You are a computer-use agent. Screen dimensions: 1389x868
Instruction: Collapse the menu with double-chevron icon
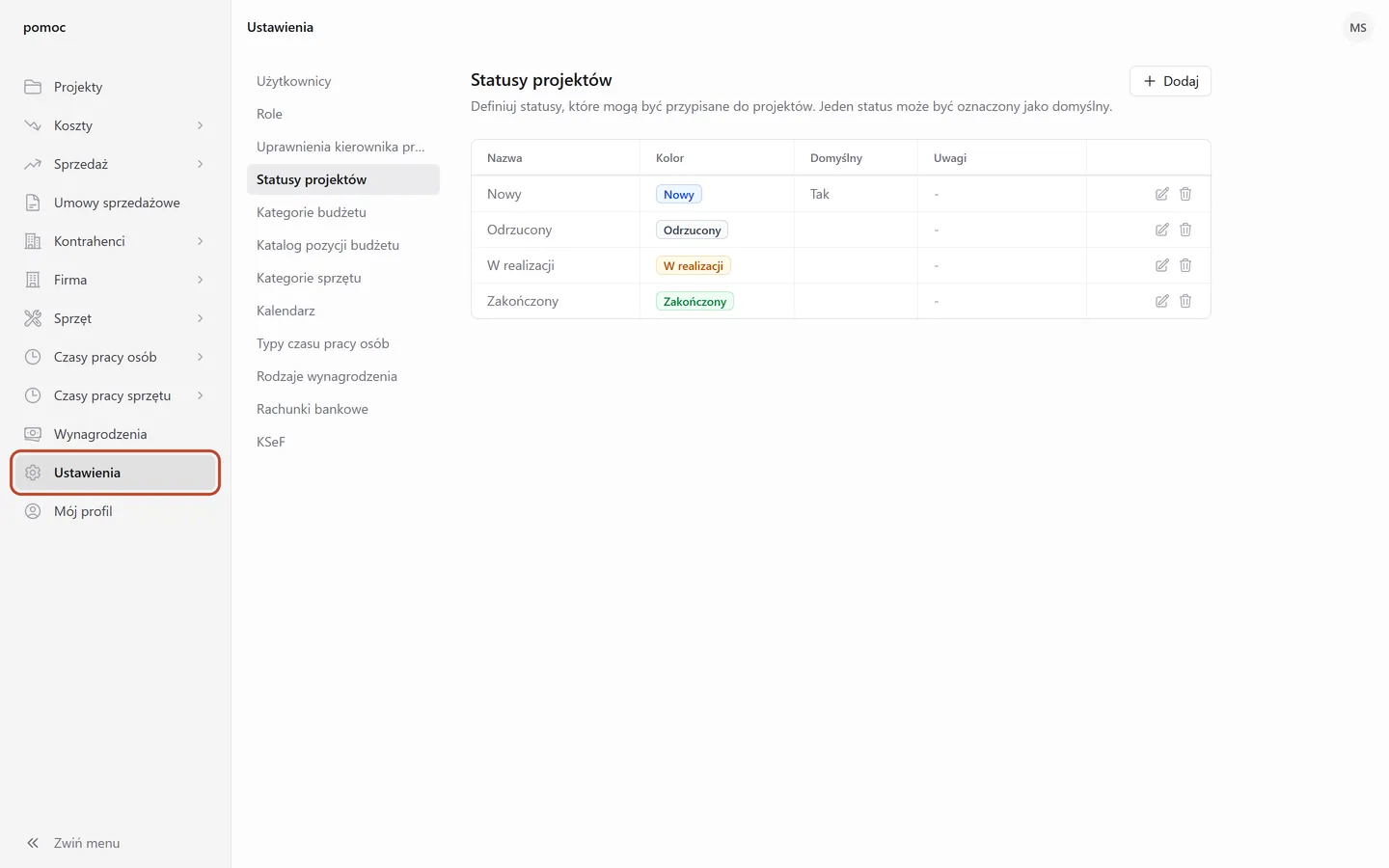tap(33, 843)
